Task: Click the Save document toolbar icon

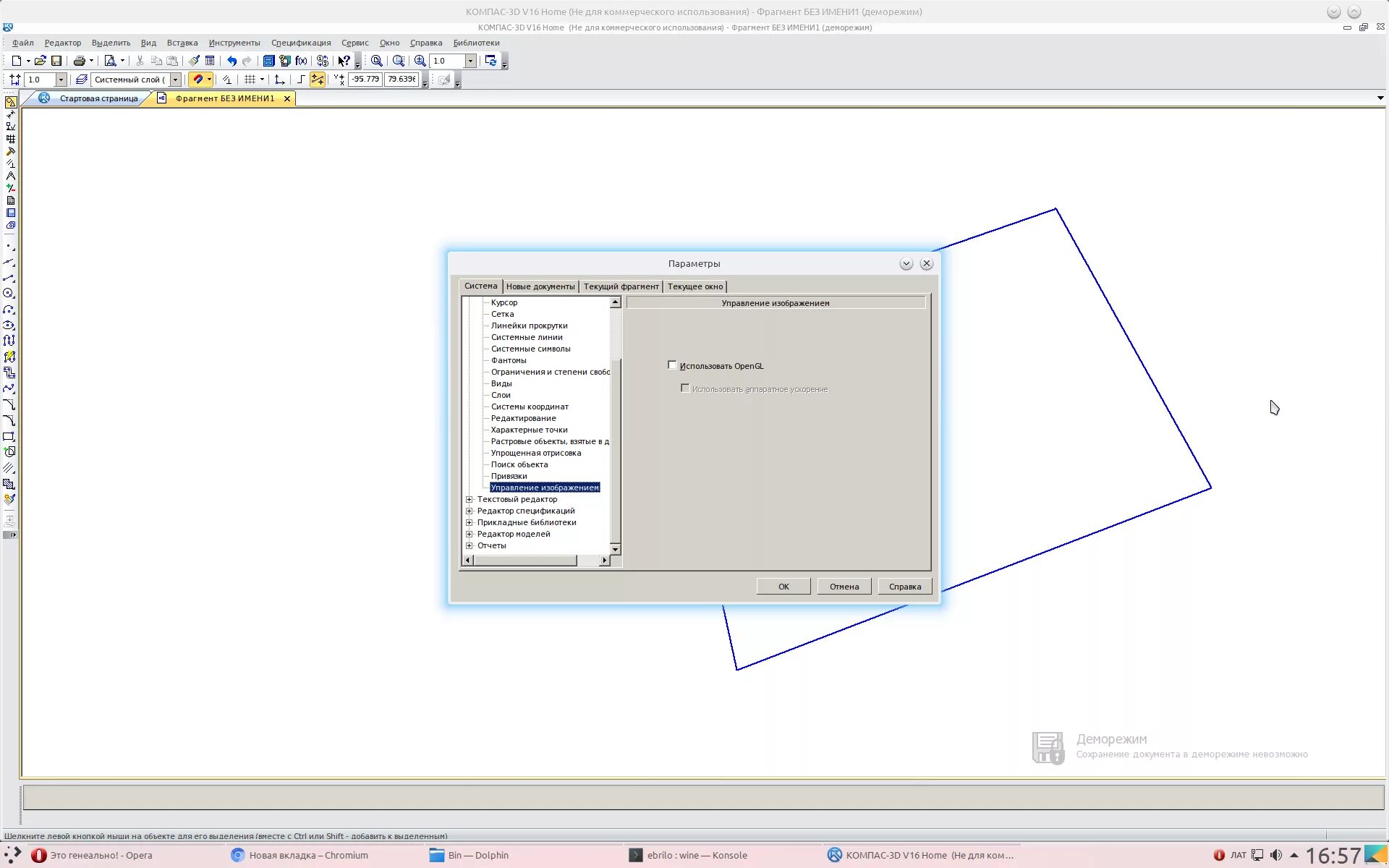Action: coord(56,61)
